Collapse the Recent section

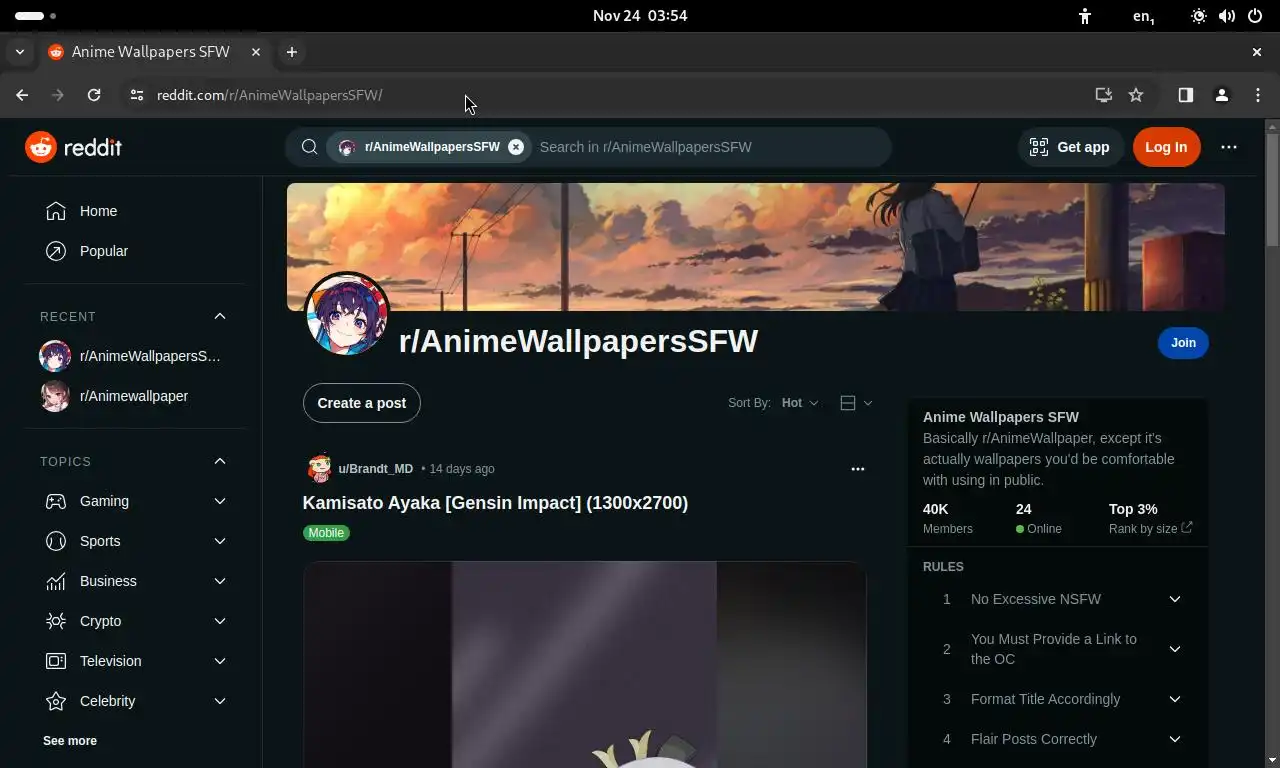(x=220, y=316)
